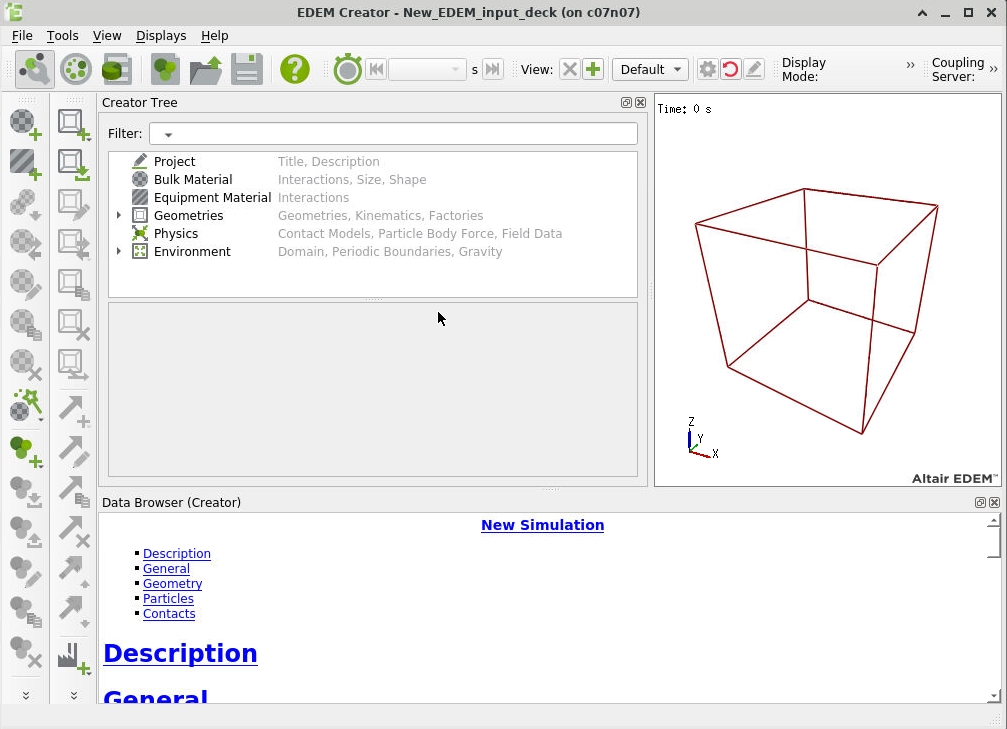Create a new simulation with green spheres icon

click(165, 69)
